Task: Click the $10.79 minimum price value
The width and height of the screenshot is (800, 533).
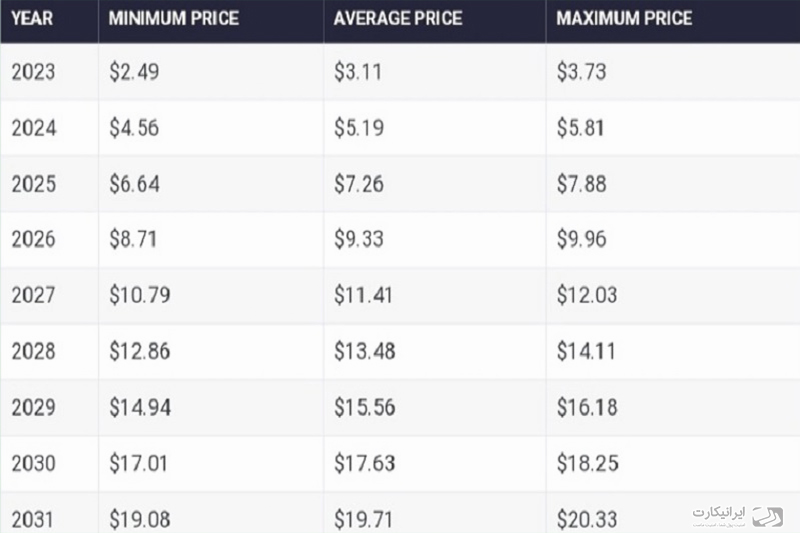Action: (140, 295)
